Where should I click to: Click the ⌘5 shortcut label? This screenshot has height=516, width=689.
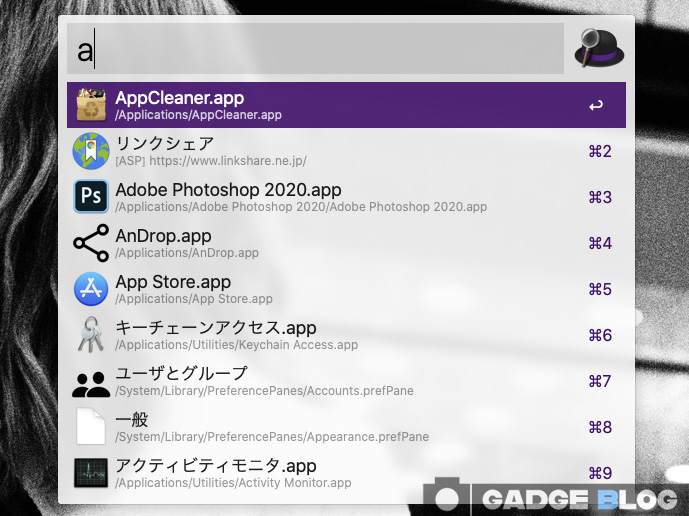coord(600,289)
